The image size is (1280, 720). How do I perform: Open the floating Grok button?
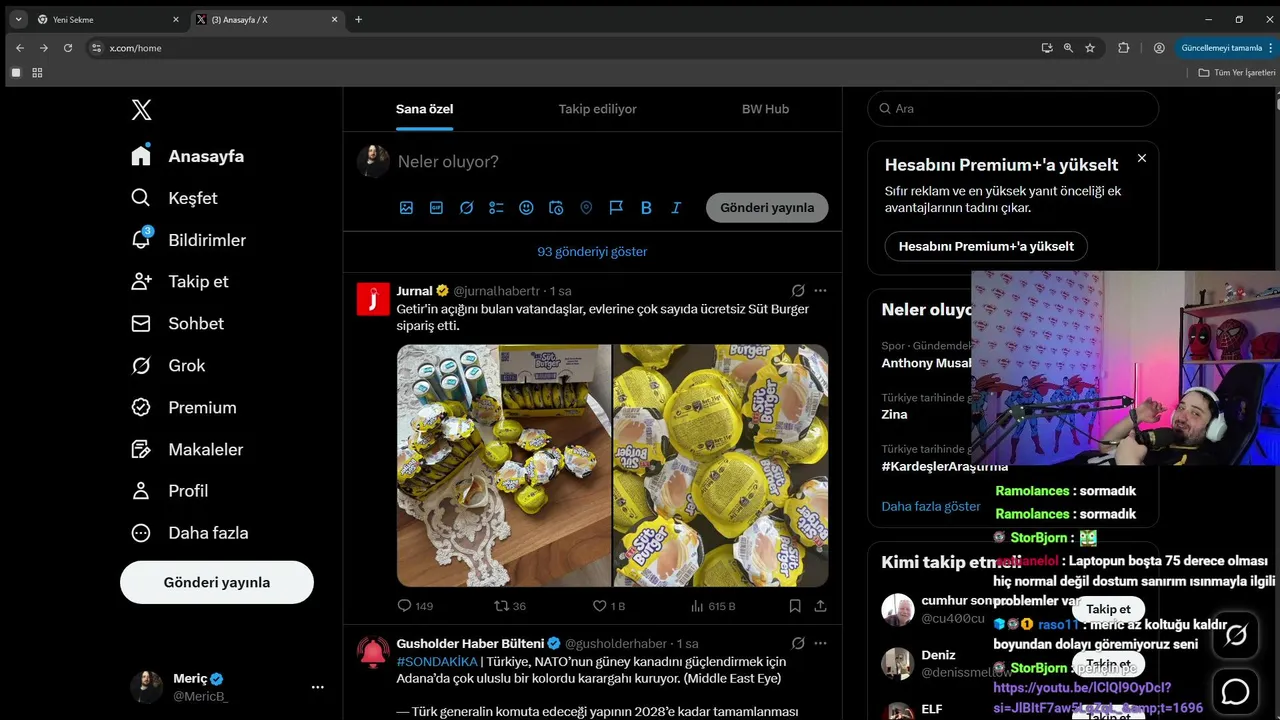[x=1236, y=635]
